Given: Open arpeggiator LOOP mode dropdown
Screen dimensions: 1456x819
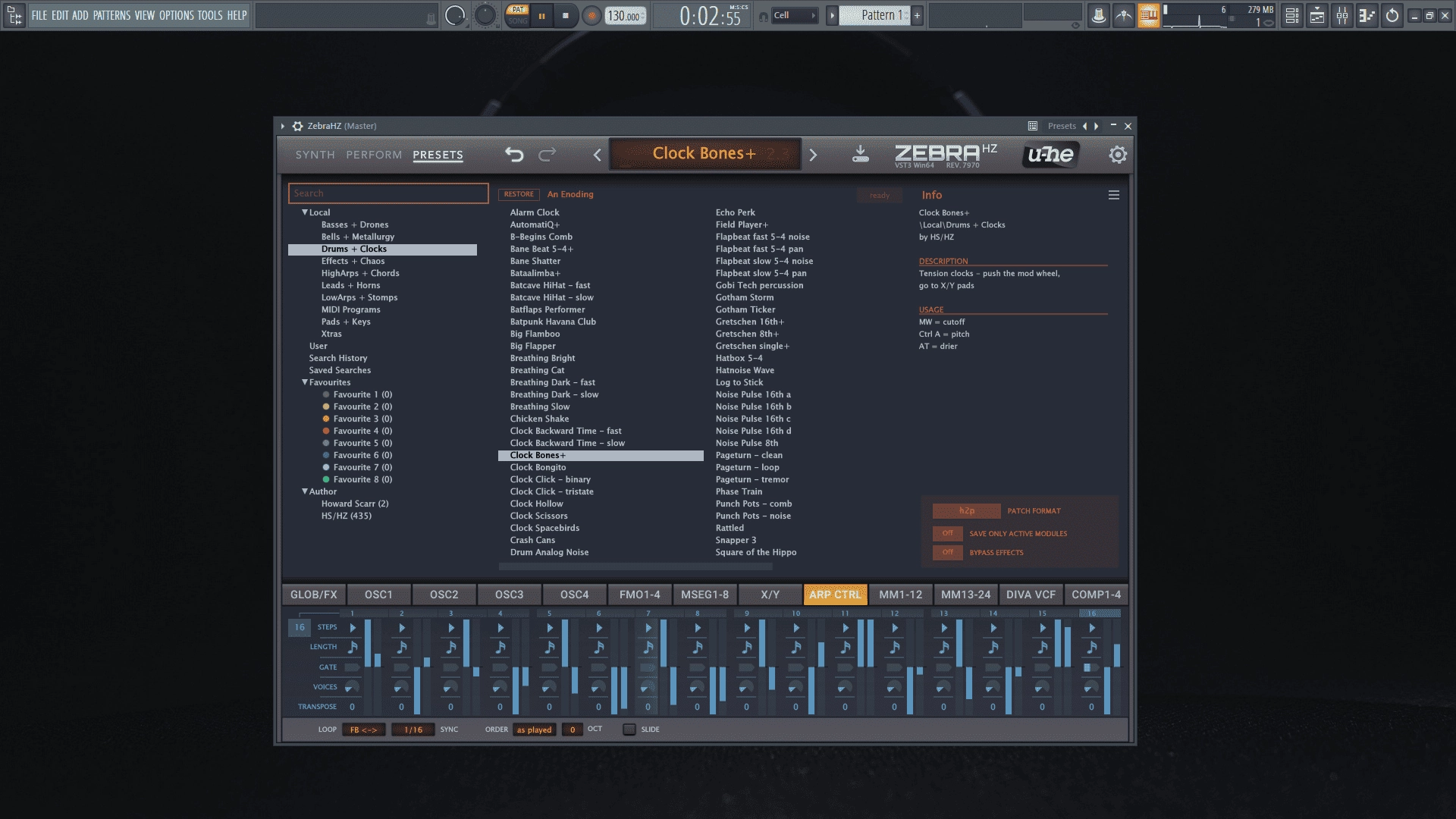Looking at the screenshot, I should click(x=363, y=730).
